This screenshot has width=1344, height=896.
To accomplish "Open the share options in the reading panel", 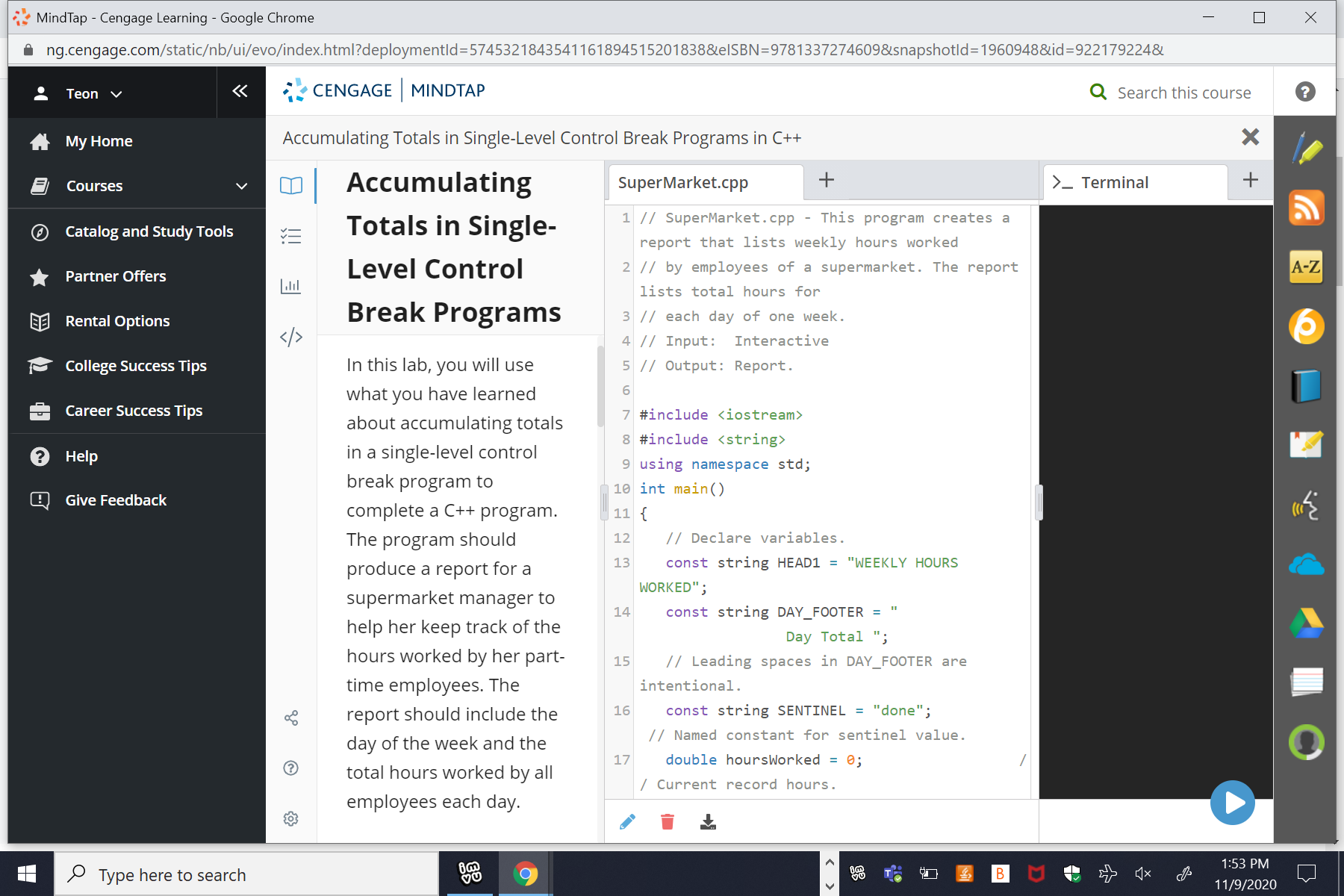I will click(290, 718).
